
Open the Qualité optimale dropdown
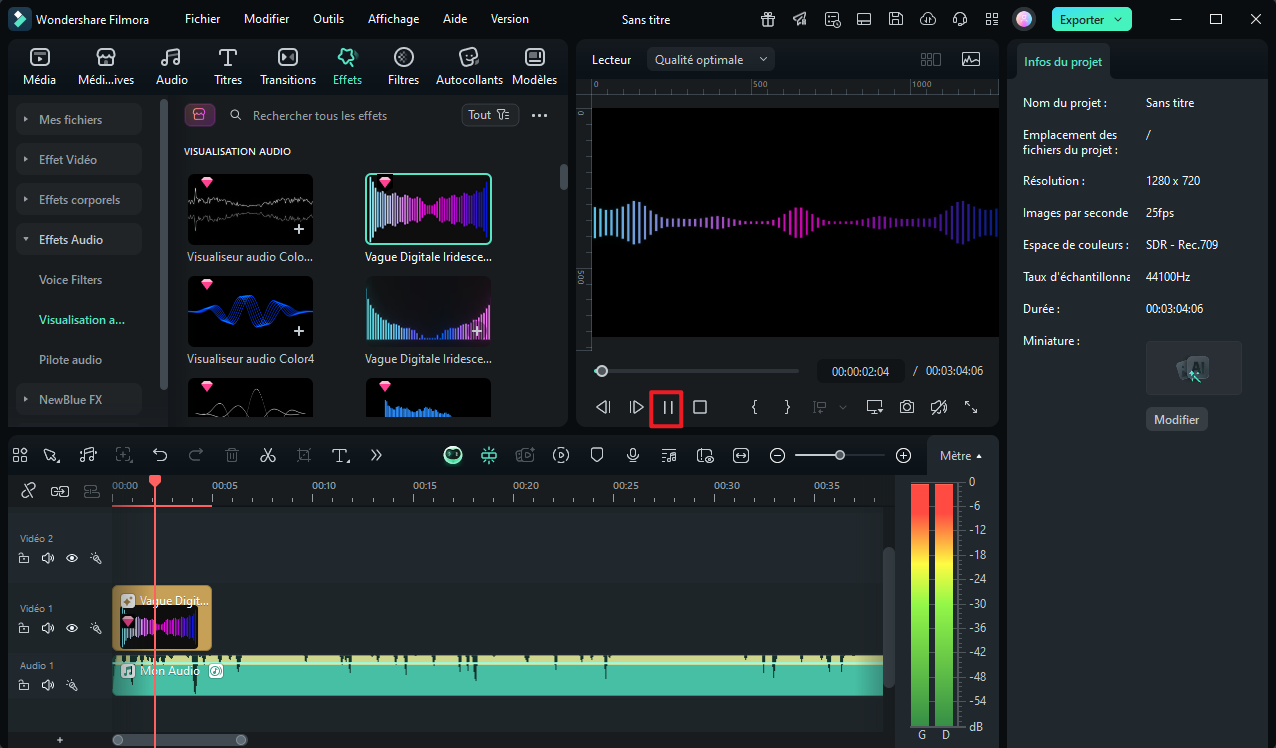coord(711,60)
